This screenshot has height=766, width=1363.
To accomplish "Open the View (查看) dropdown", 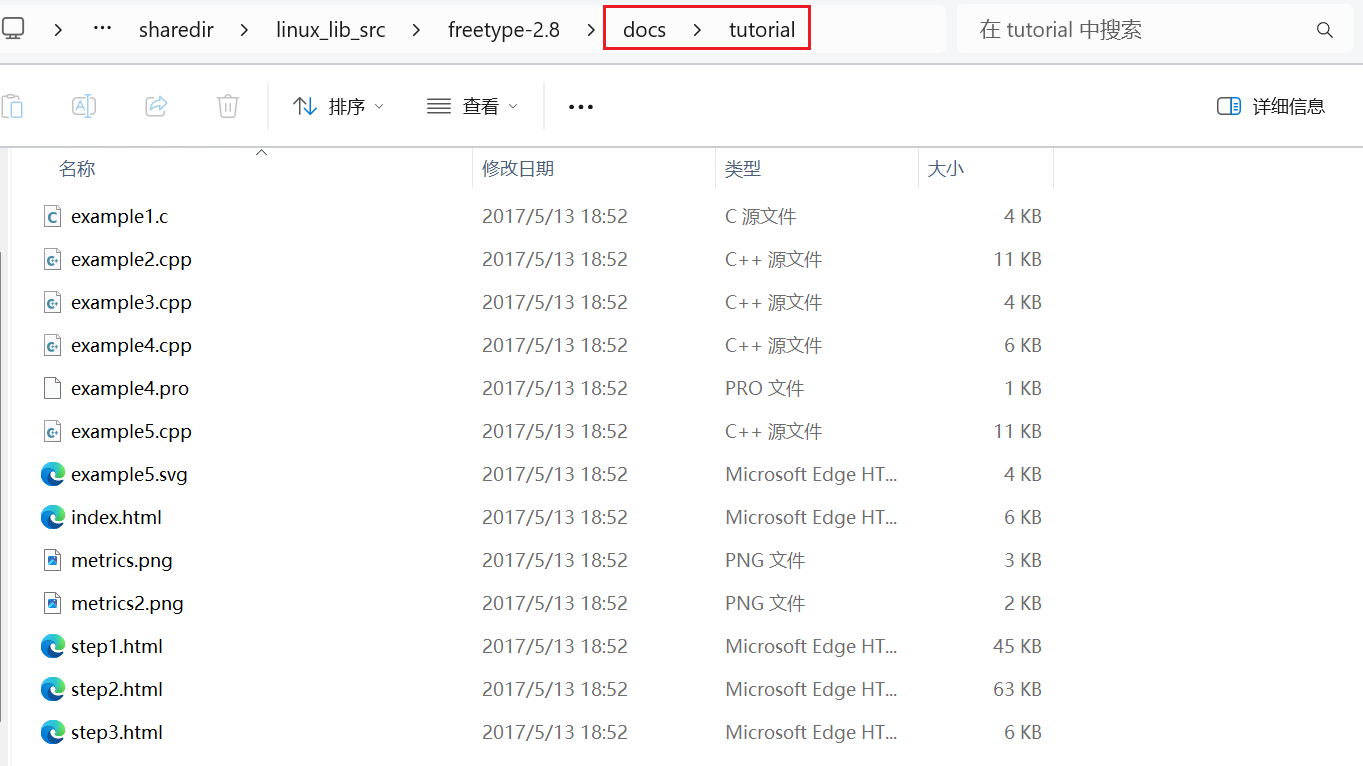I will click(472, 106).
